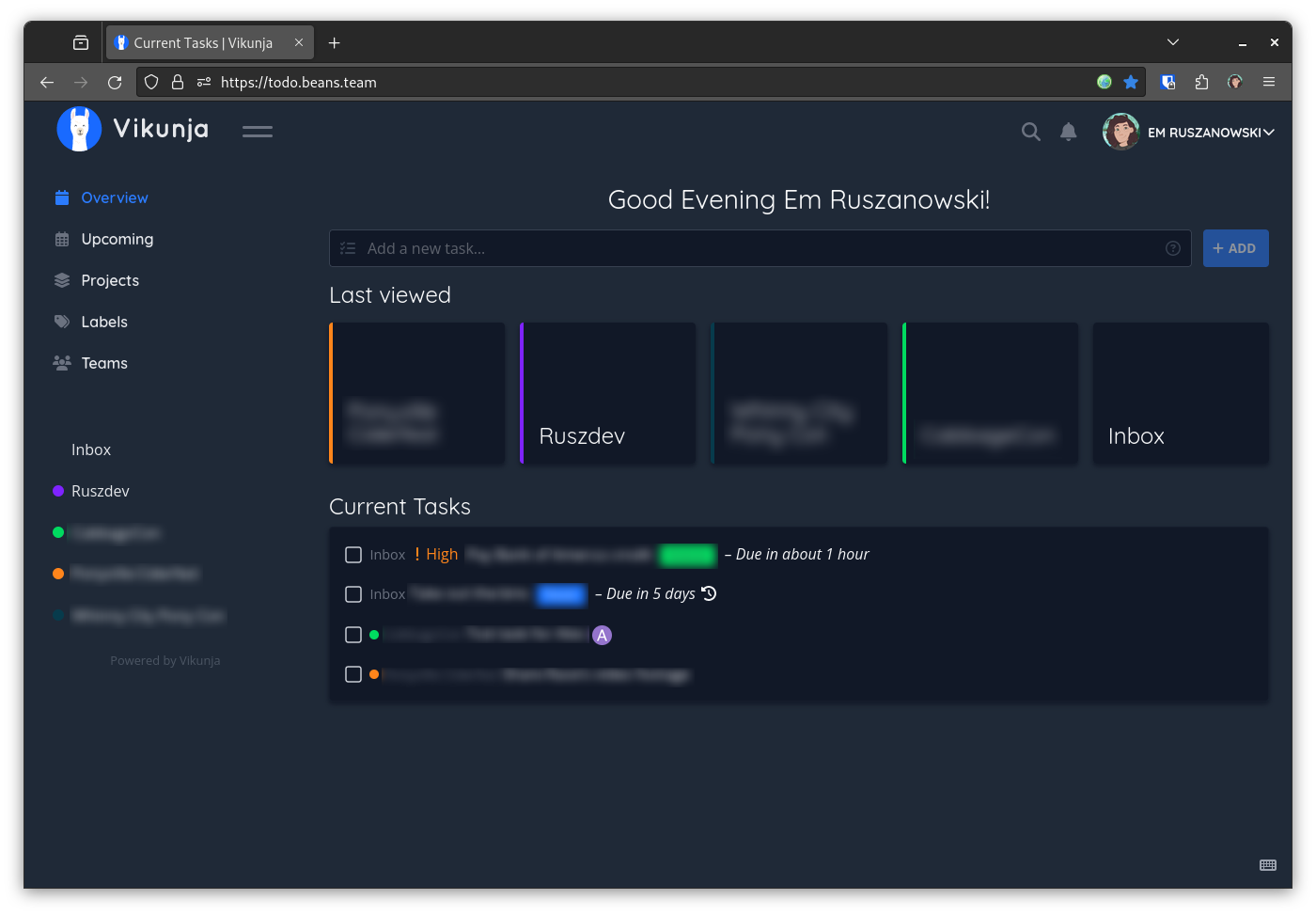Open the Powered by Vikunja link
The width and height of the screenshot is (1316, 915).
tap(165, 660)
